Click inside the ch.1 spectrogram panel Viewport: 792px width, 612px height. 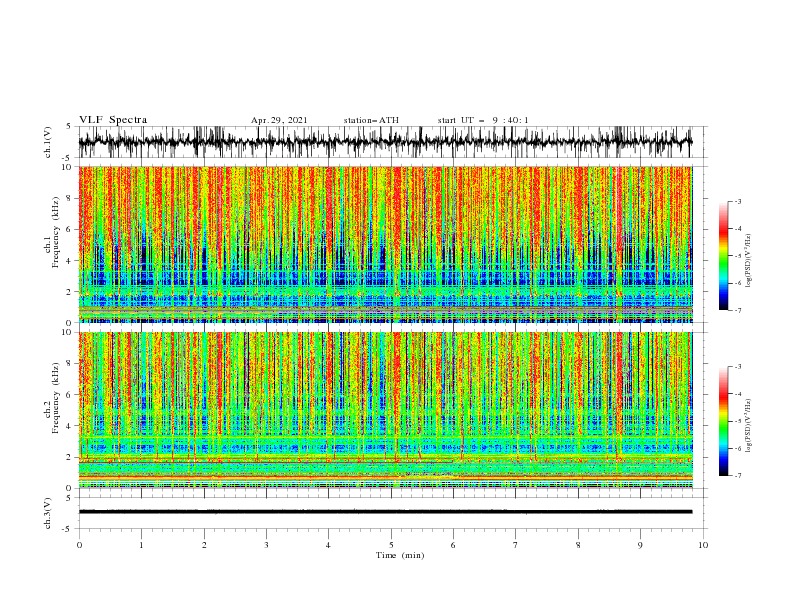pos(385,244)
